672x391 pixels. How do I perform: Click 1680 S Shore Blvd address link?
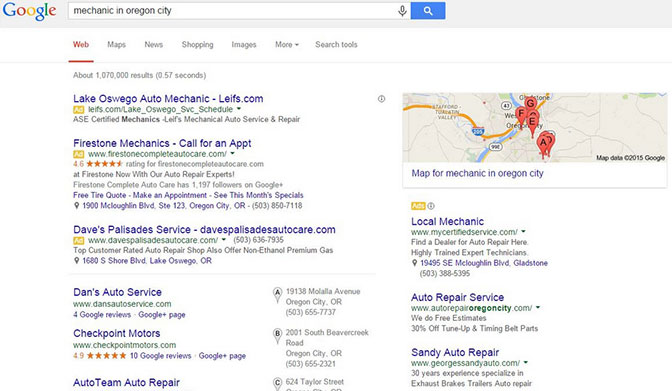pyautogui.click(x=147, y=261)
